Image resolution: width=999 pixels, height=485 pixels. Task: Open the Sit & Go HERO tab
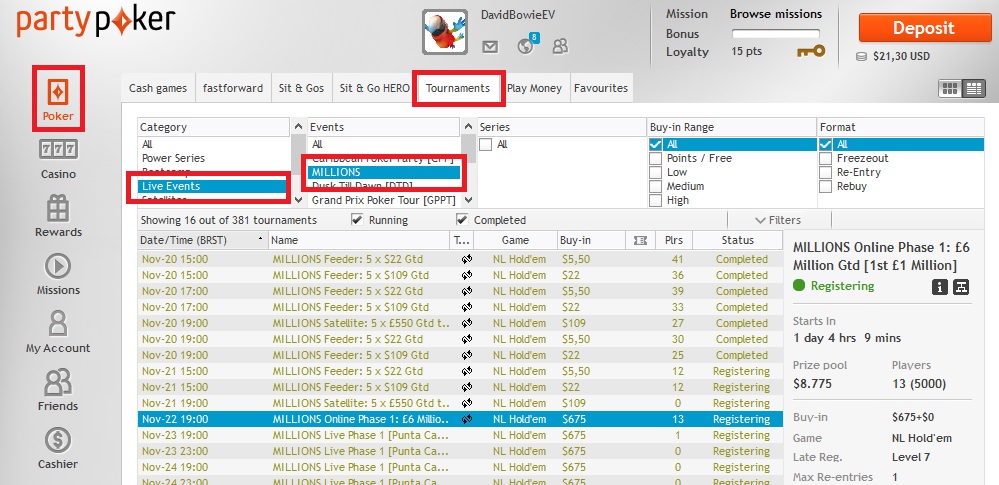pyautogui.click(x=375, y=88)
